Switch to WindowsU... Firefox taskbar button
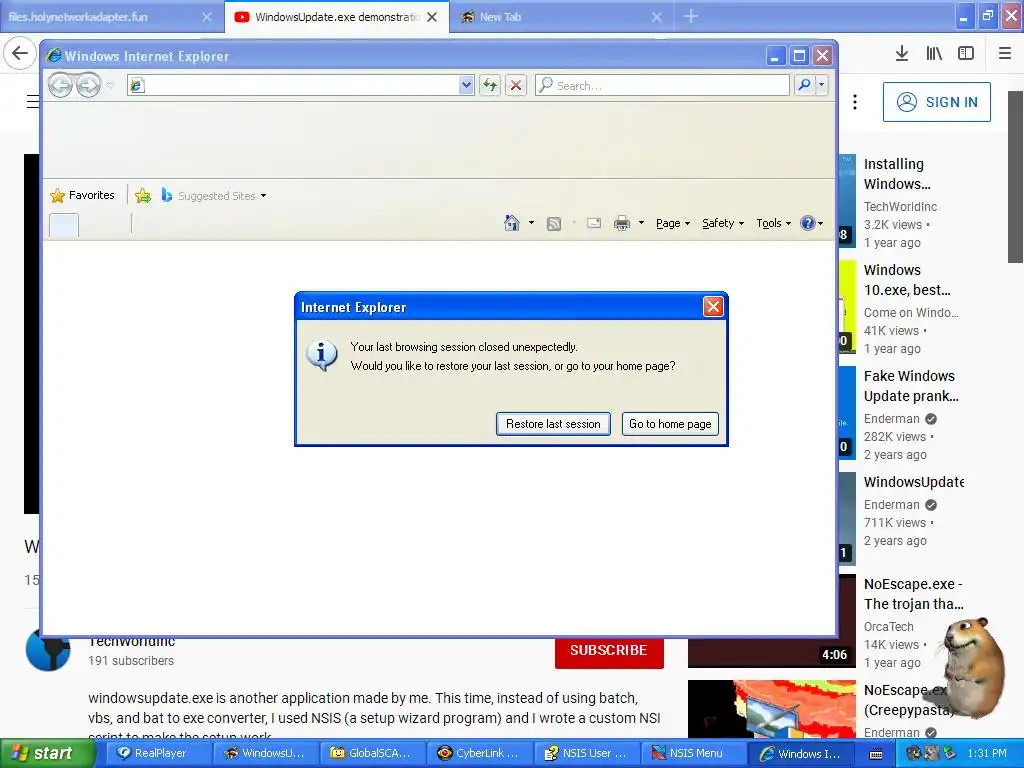 tap(265, 753)
